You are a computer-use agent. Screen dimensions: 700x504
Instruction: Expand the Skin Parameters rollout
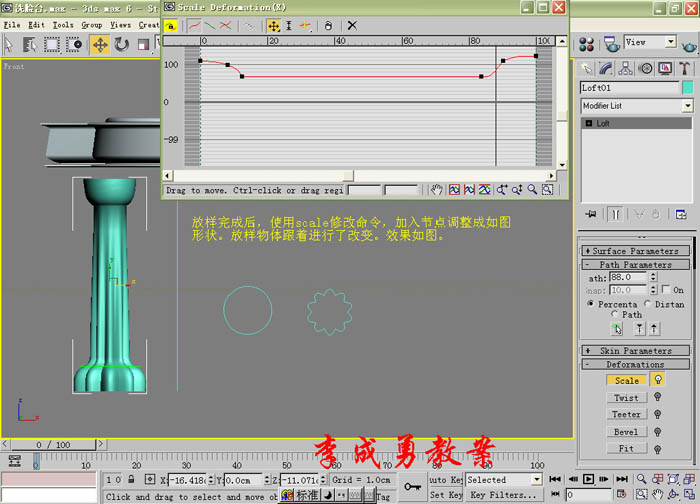point(636,350)
